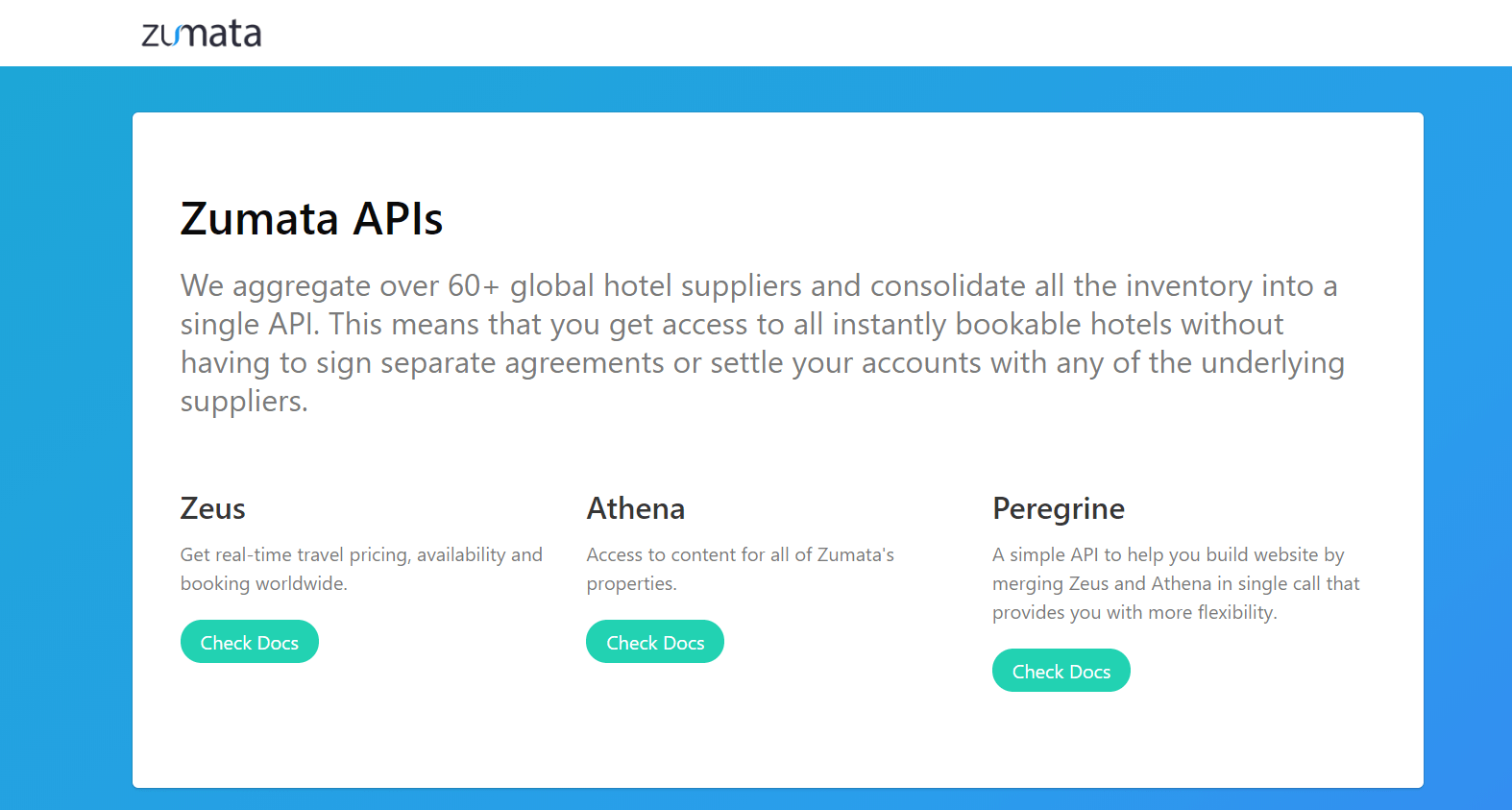Click the intro line starting "We aggregate over 60+"
The width and height of the screenshot is (1512, 810).
point(759,285)
